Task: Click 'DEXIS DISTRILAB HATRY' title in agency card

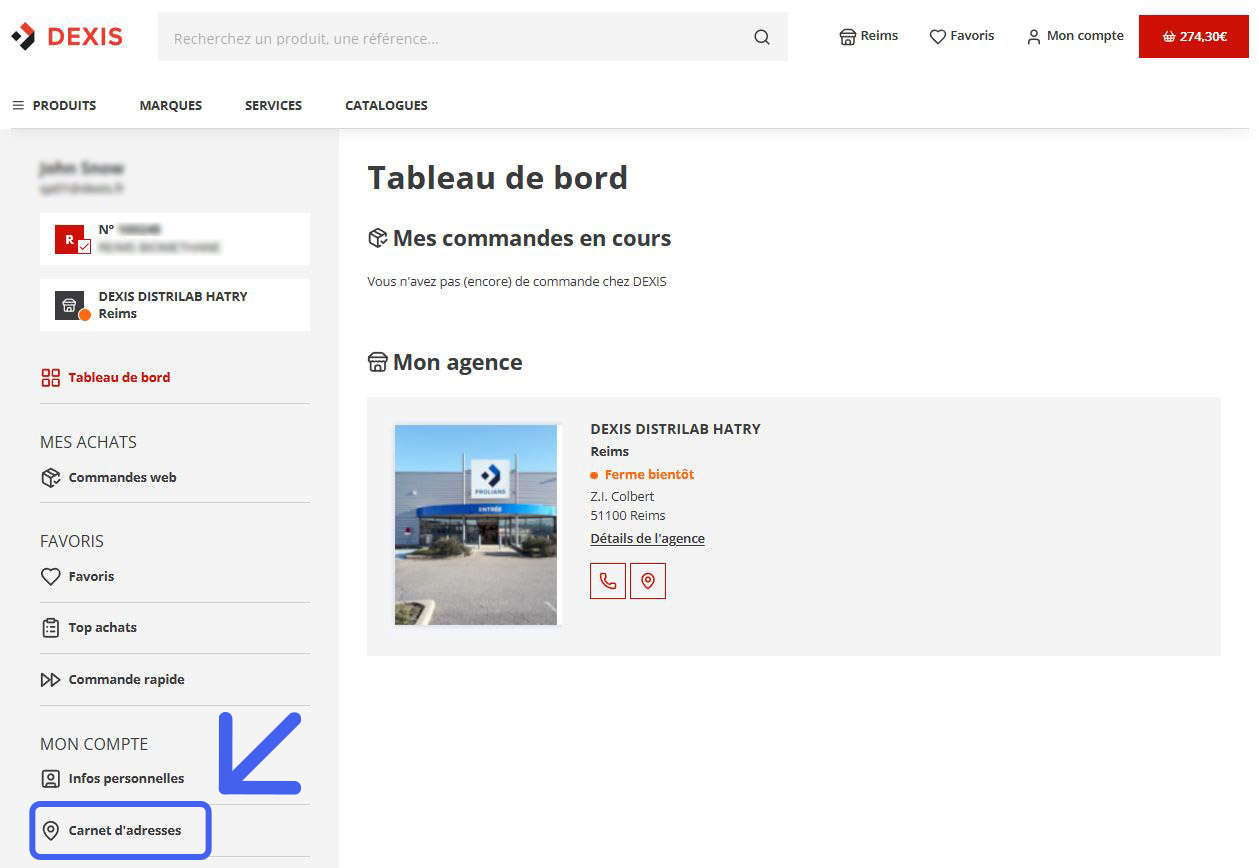Action: (676, 429)
